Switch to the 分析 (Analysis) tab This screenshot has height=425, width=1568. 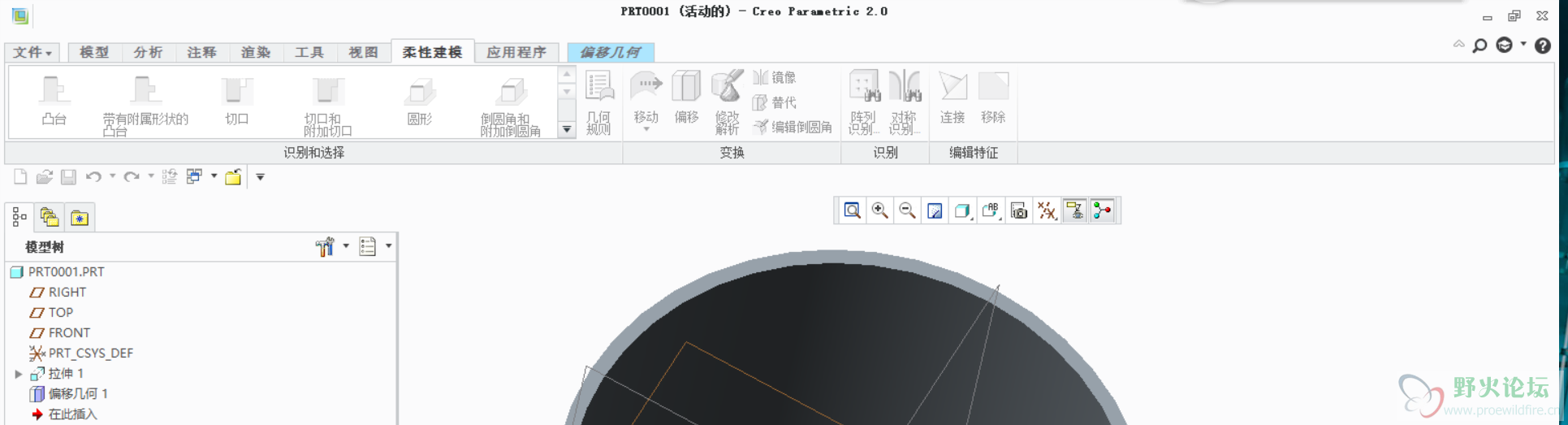(x=148, y=52)
